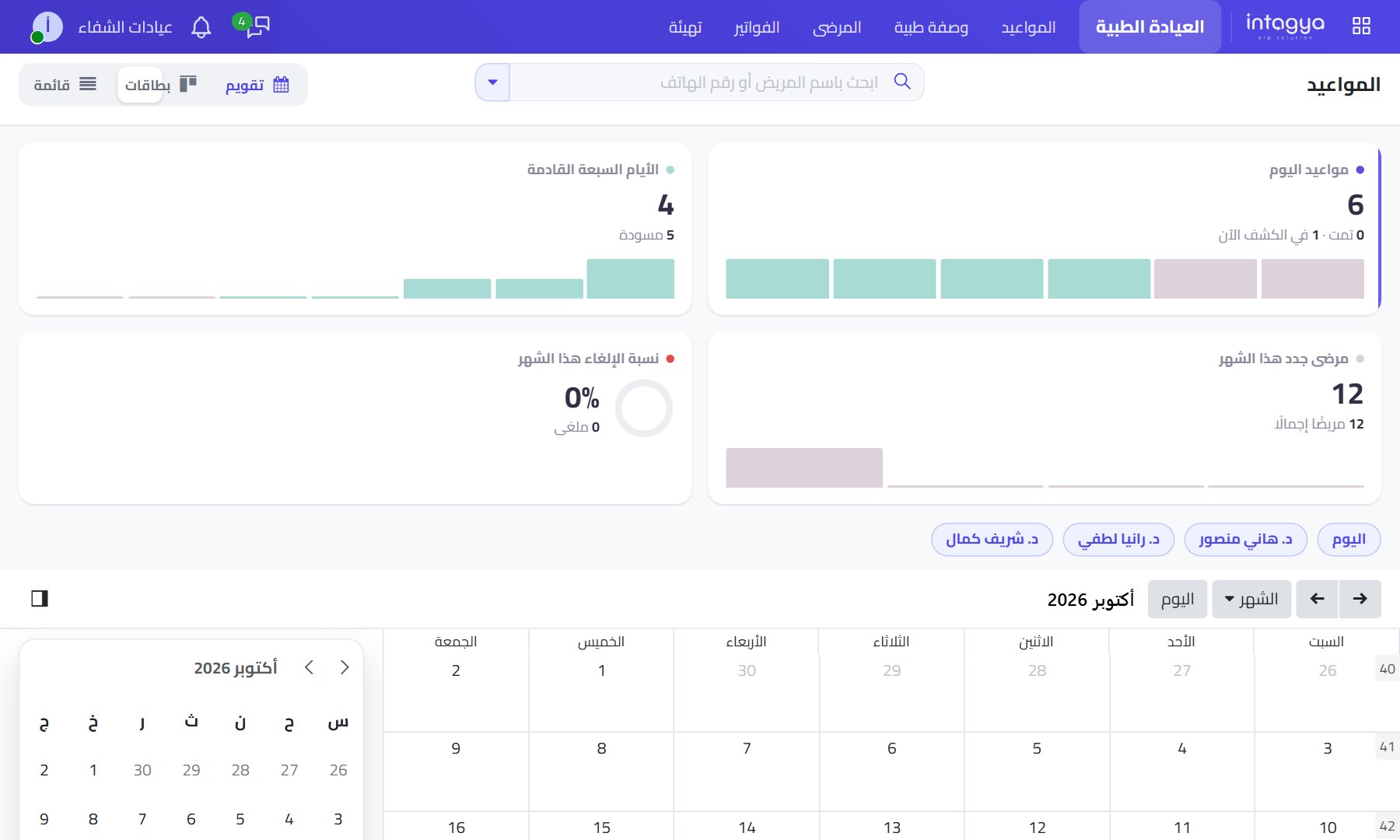
Task: Click the اليوم button beside month title
Action: 1177,599
